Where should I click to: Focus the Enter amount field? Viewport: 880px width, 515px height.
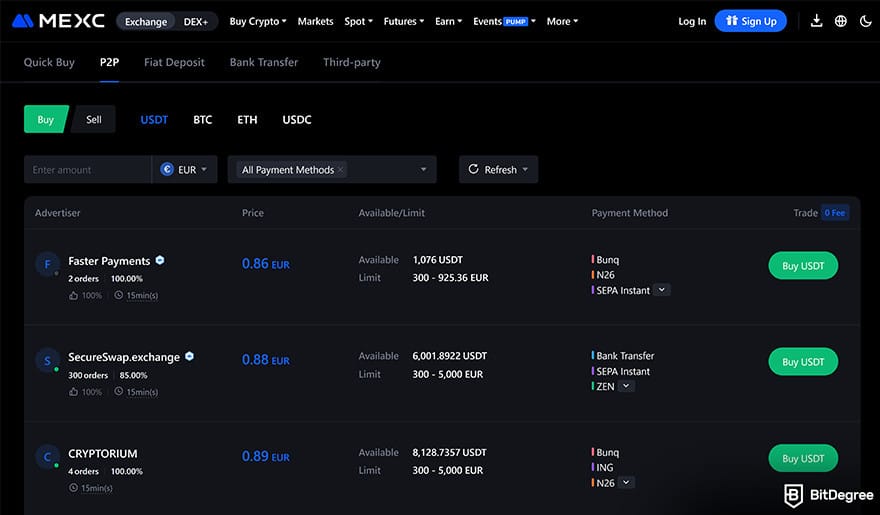coord(88,169)
